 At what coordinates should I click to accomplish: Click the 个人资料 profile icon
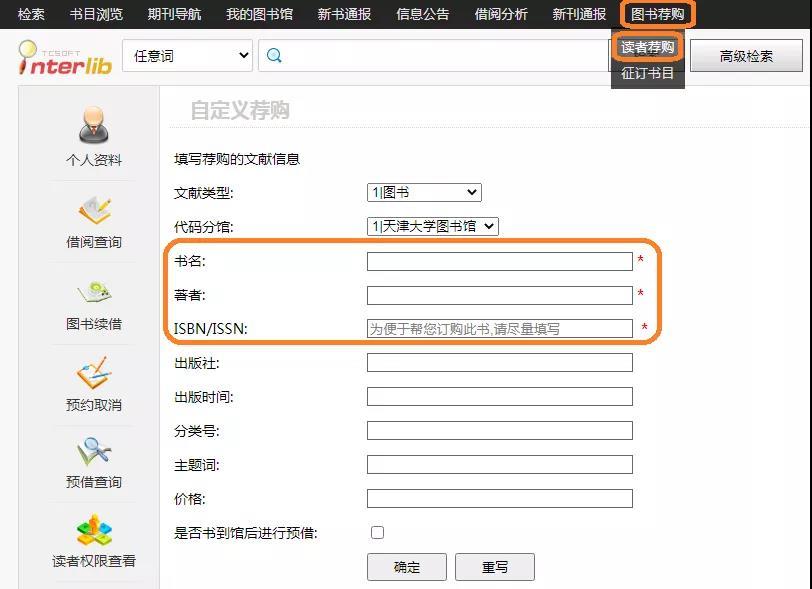(93, 125)
